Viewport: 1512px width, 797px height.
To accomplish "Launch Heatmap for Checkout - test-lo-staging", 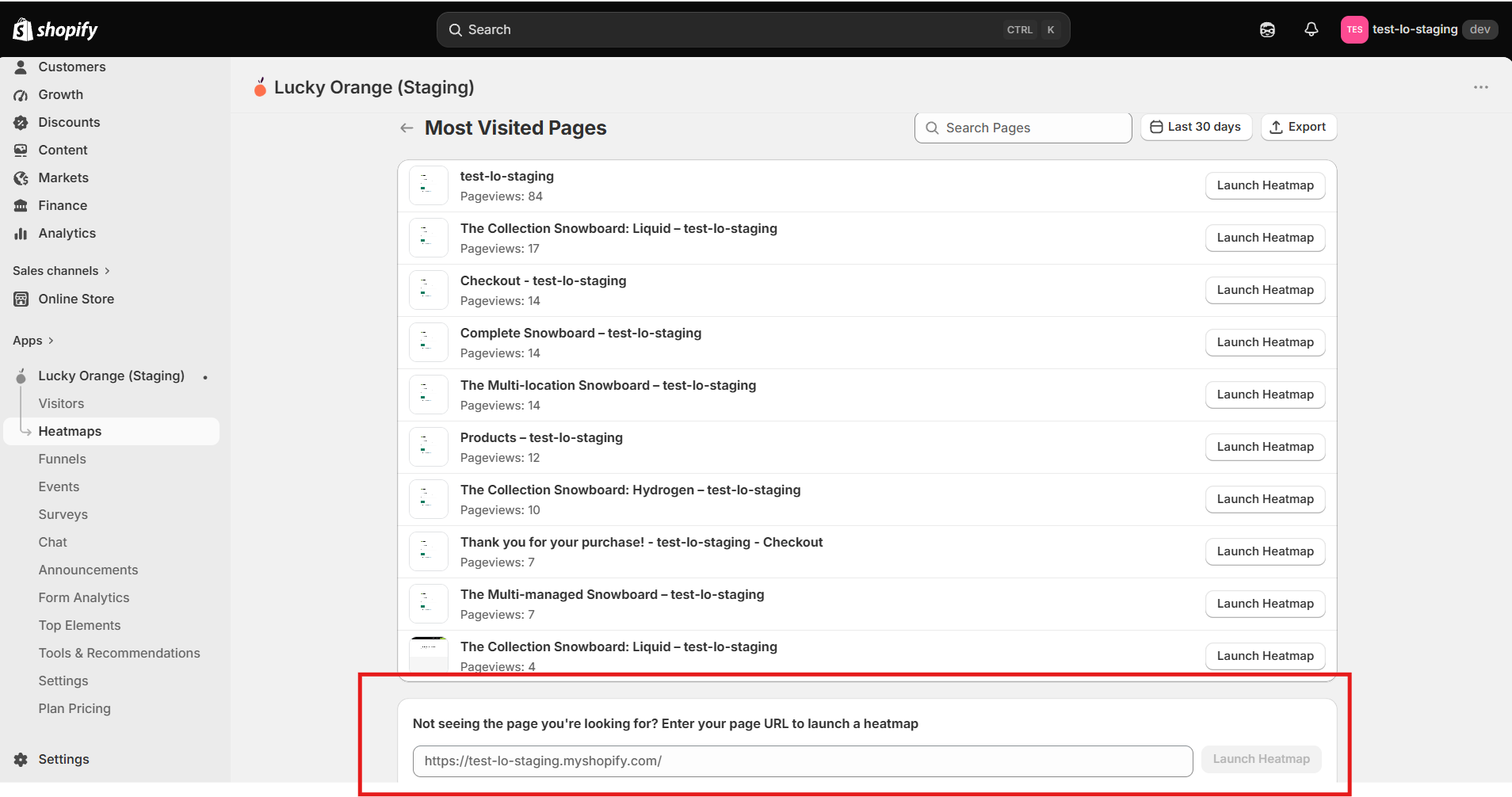I will (1265, 290).
